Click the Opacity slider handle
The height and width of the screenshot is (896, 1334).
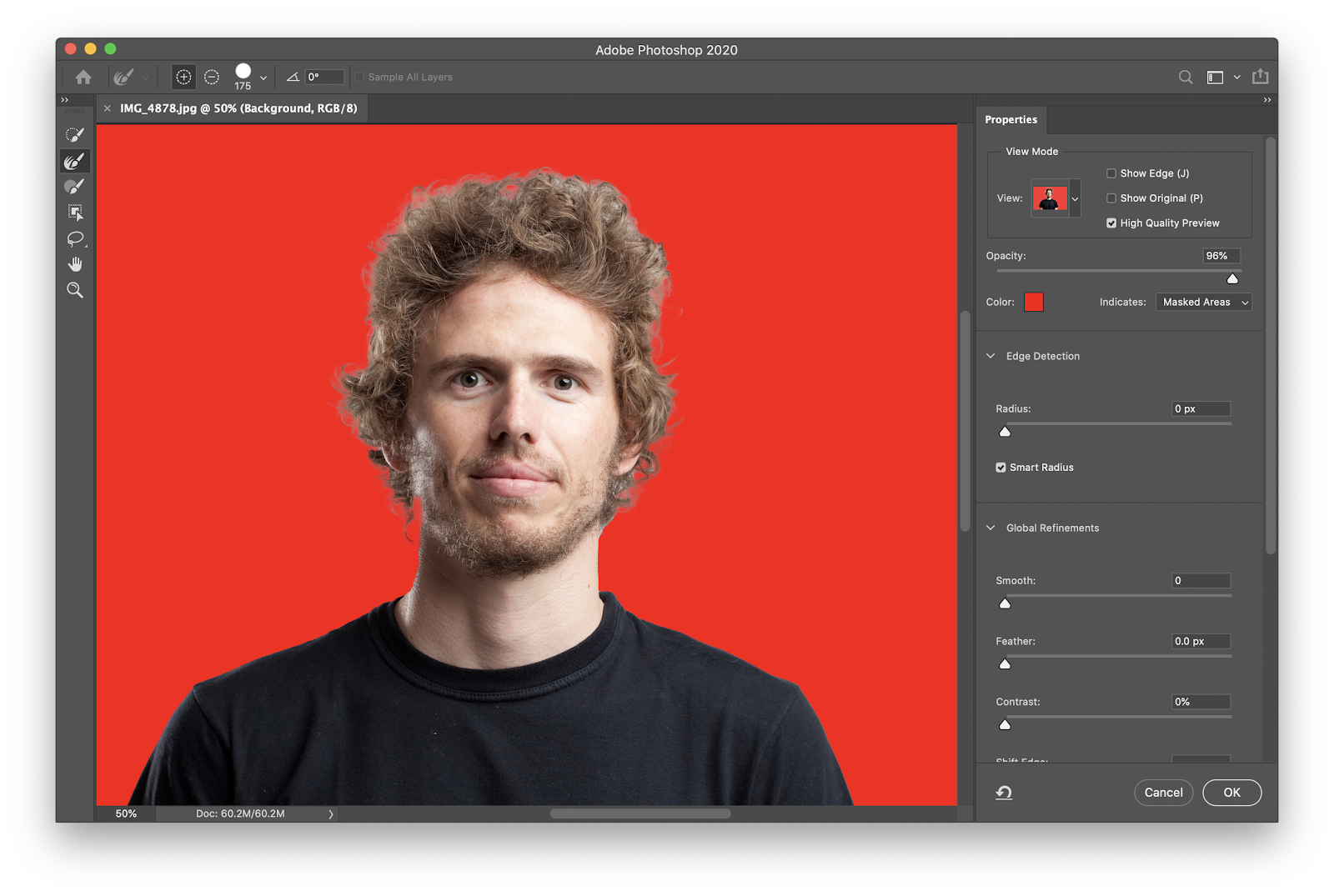[1232, 278]
